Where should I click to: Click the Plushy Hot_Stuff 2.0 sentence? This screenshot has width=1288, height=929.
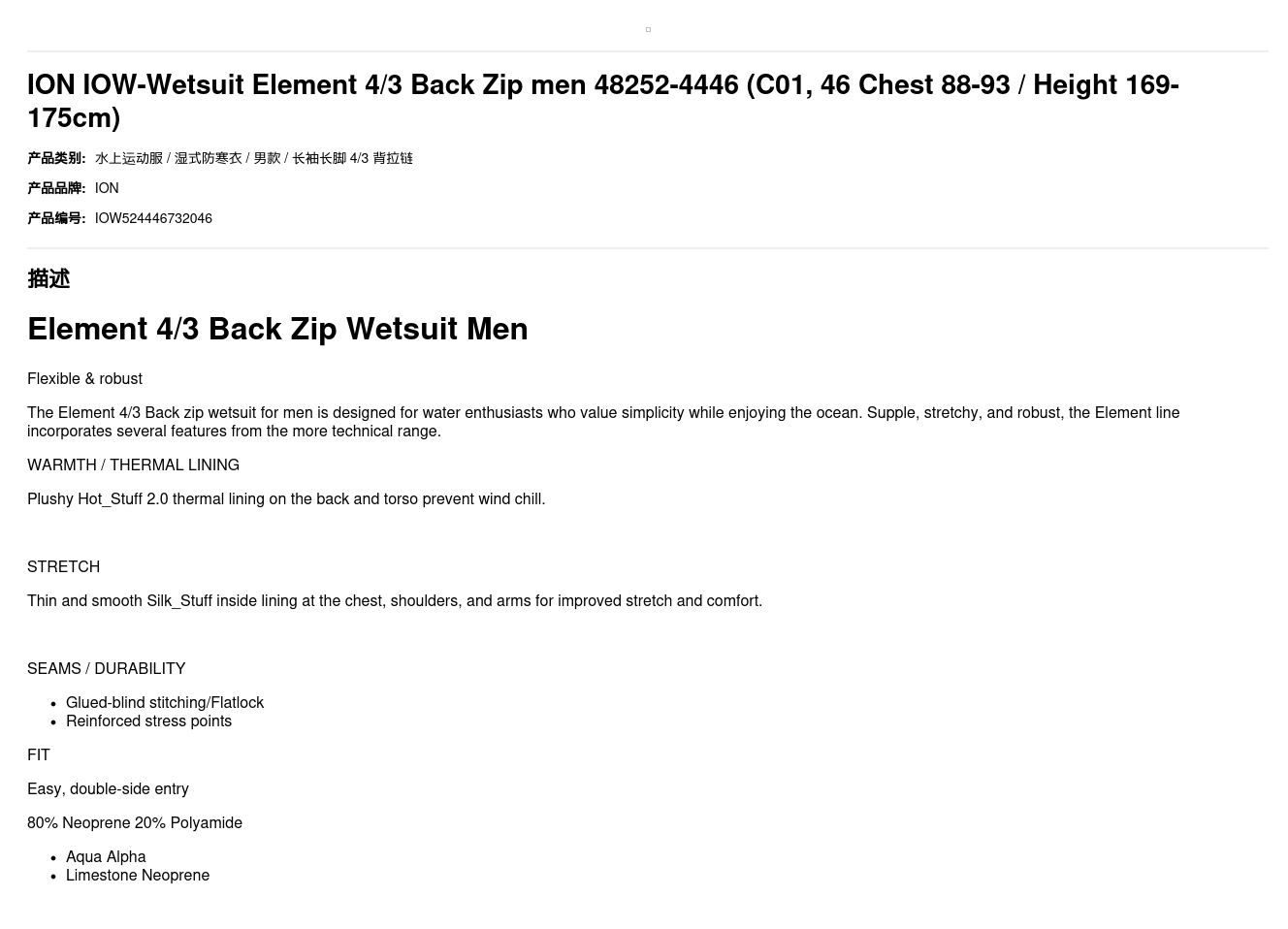pyautogui.click(x=286, y=499)
